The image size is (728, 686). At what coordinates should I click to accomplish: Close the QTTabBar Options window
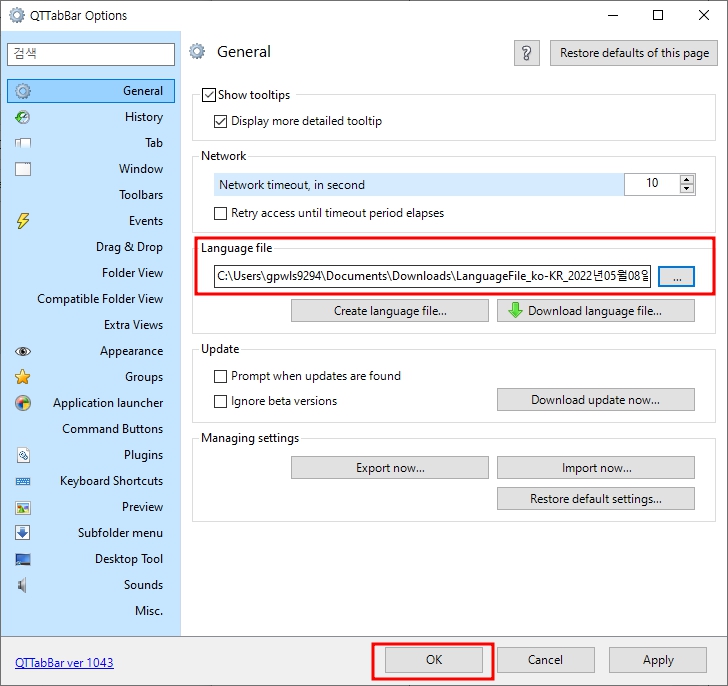pos(703,15)
